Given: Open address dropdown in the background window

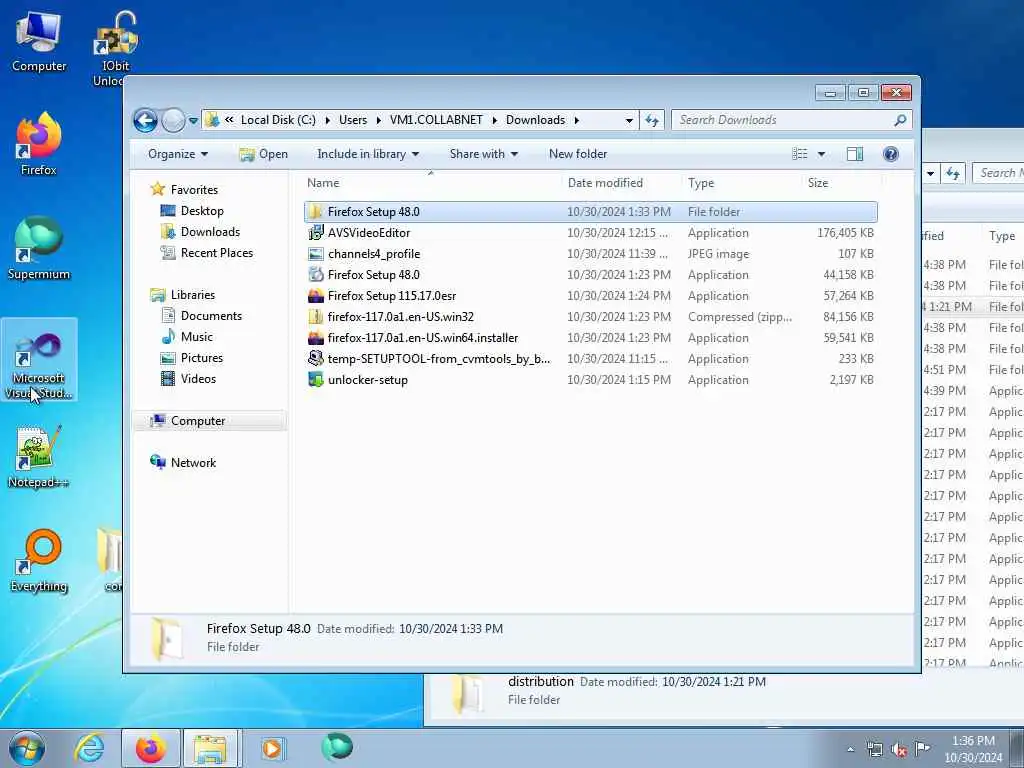Looking at the screenshot, I should click(x=931, y=173).
